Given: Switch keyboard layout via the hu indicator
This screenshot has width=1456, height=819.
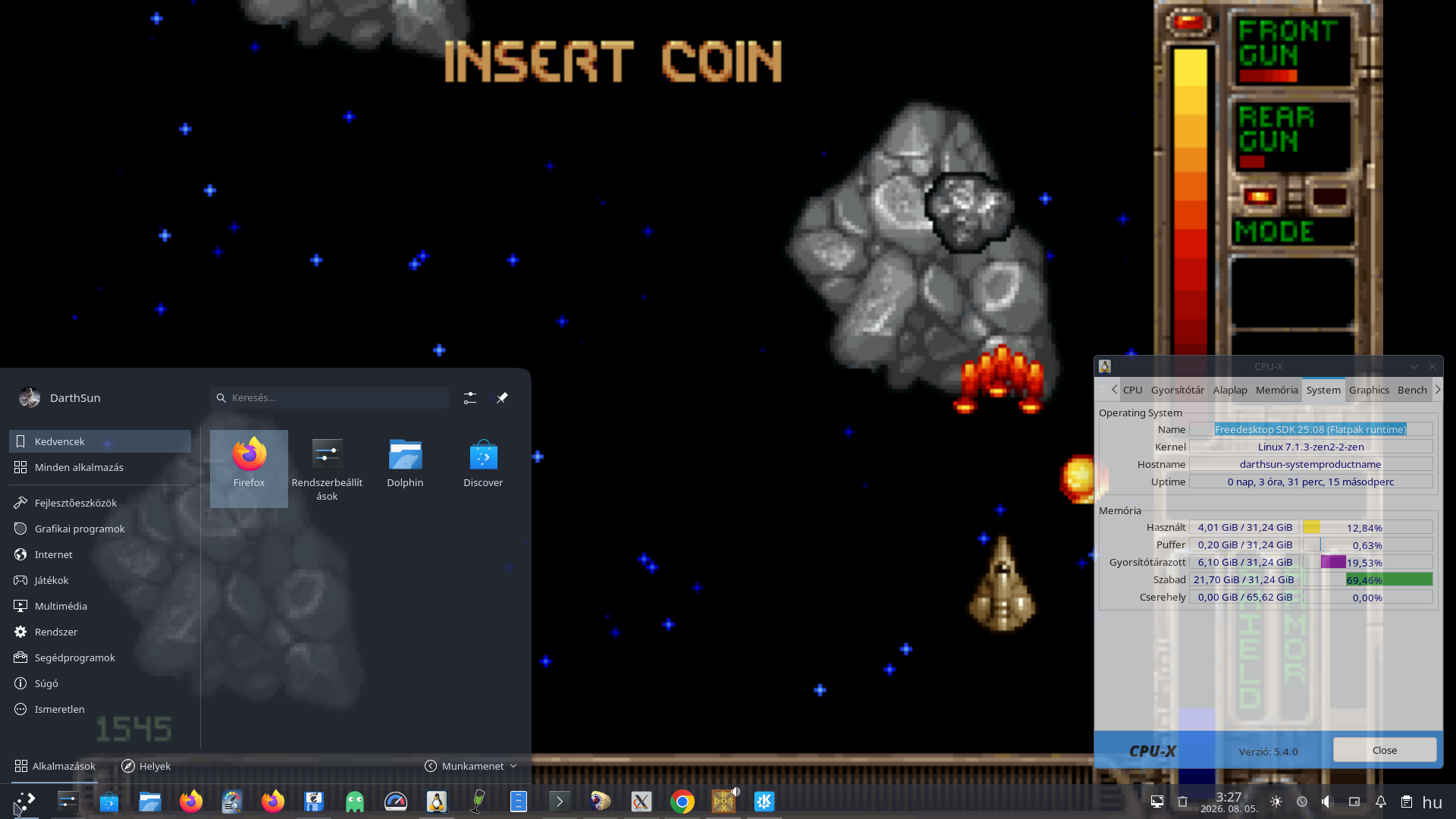Looking at the screenshot, I should pyautogui.click(x=1432, y=802).
